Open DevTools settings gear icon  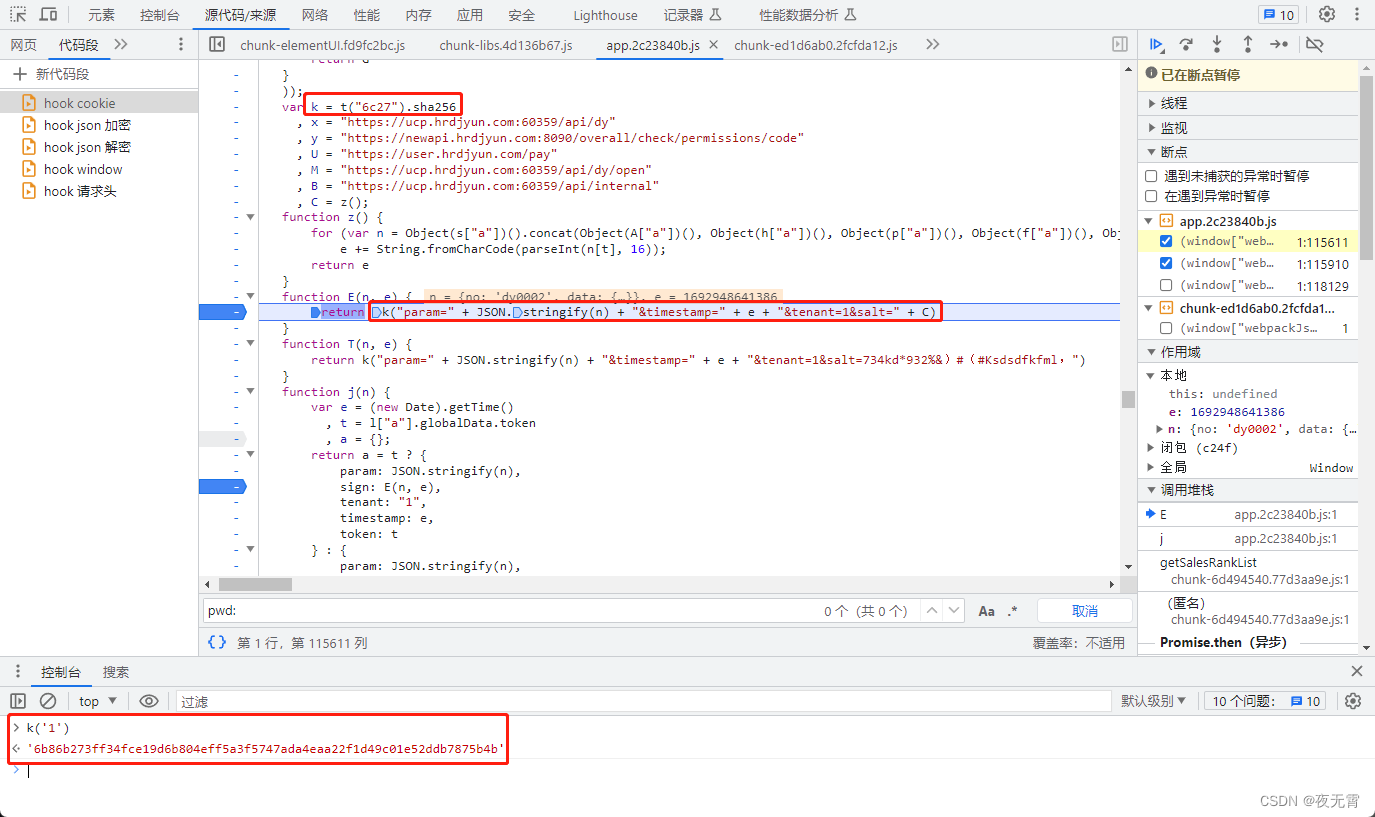pyautogui.click(x=1327, y=14)
